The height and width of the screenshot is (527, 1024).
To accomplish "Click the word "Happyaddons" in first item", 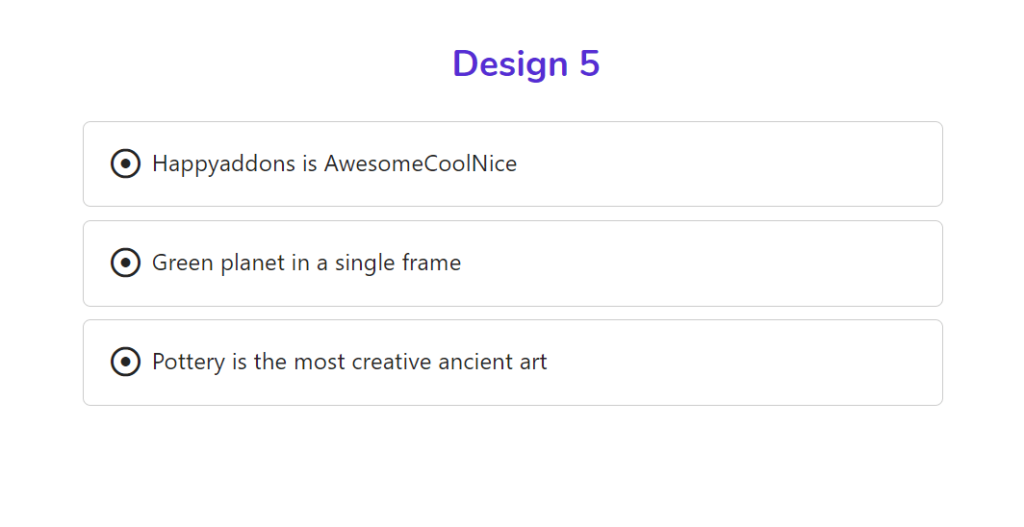I will pyautogui.click(x=224, y=164).
